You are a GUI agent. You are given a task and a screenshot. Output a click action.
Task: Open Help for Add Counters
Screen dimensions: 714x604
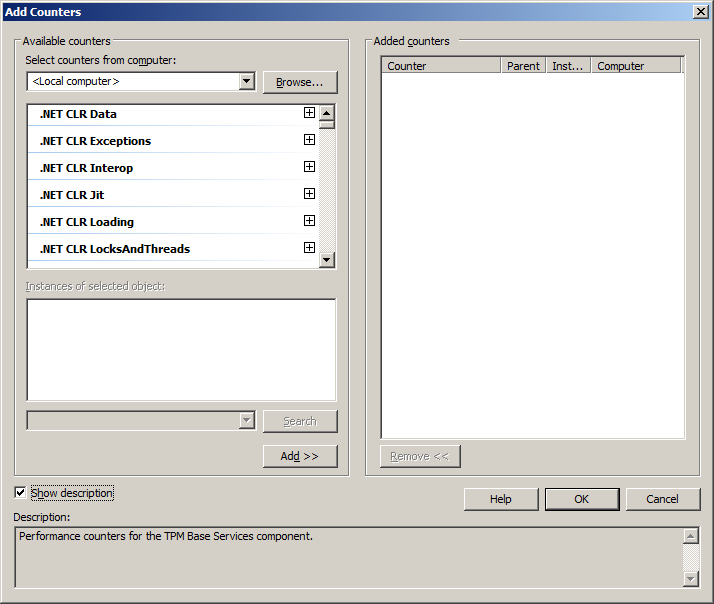point(501,499)
